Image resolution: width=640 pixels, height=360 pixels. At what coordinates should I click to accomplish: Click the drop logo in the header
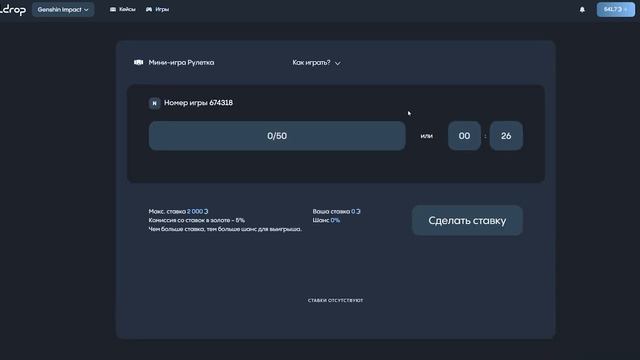[x=13, y=10]
